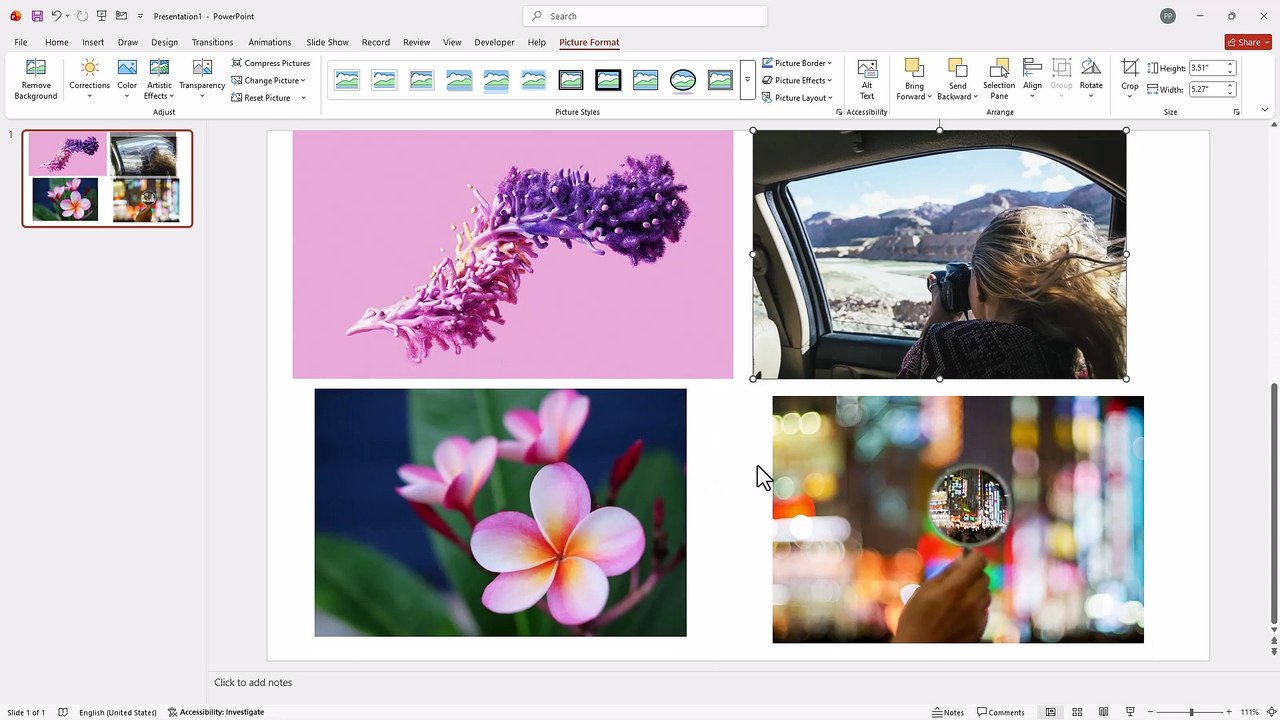
Task: Click the 111% zoom level
Action: [x=1250, y=712]
